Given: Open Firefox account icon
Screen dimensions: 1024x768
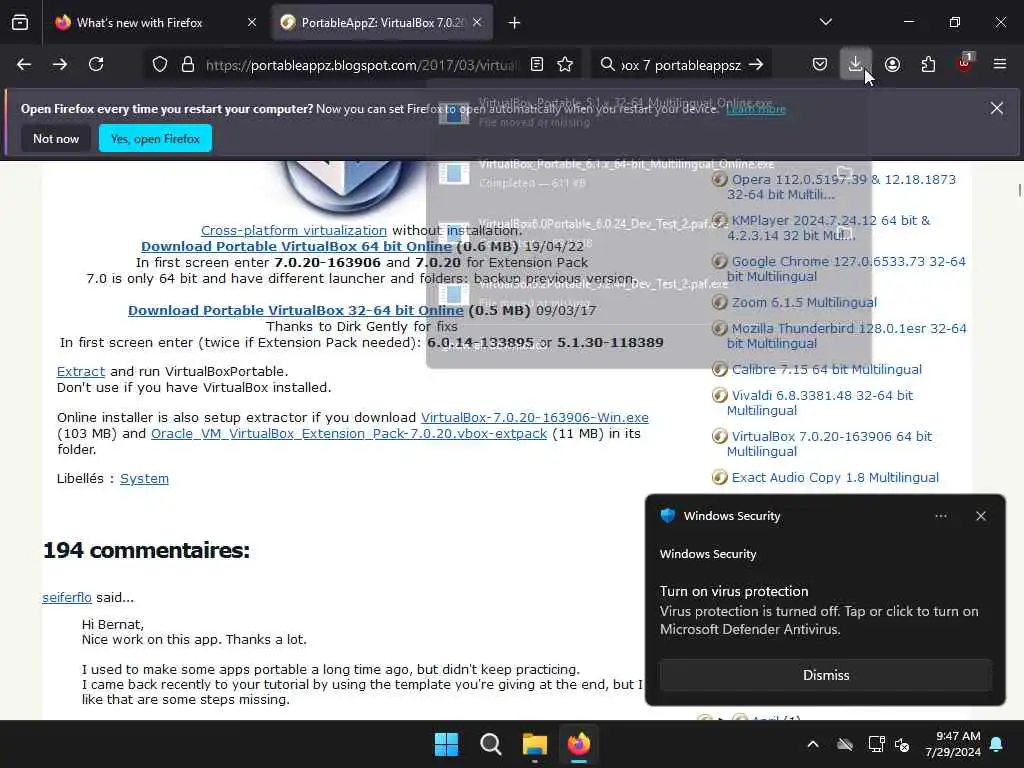Looking at the screenshot, I should click(893, 65).
